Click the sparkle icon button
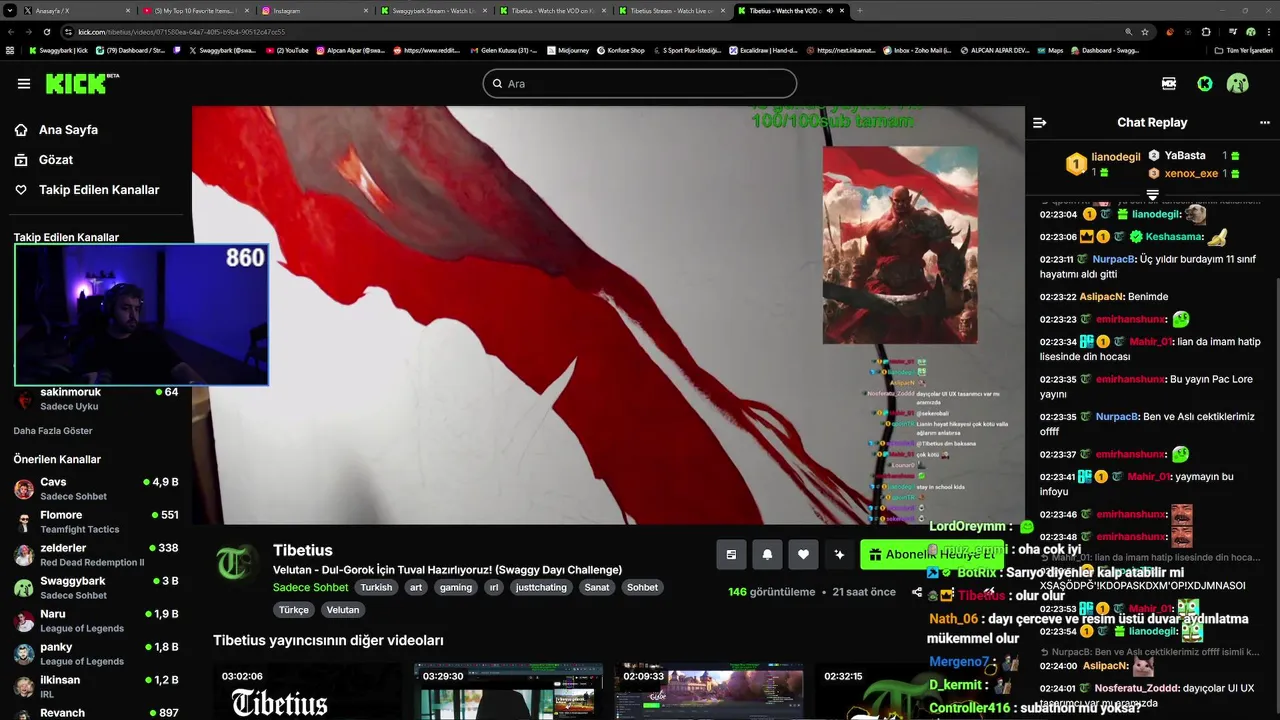 (x=839, y=555)
